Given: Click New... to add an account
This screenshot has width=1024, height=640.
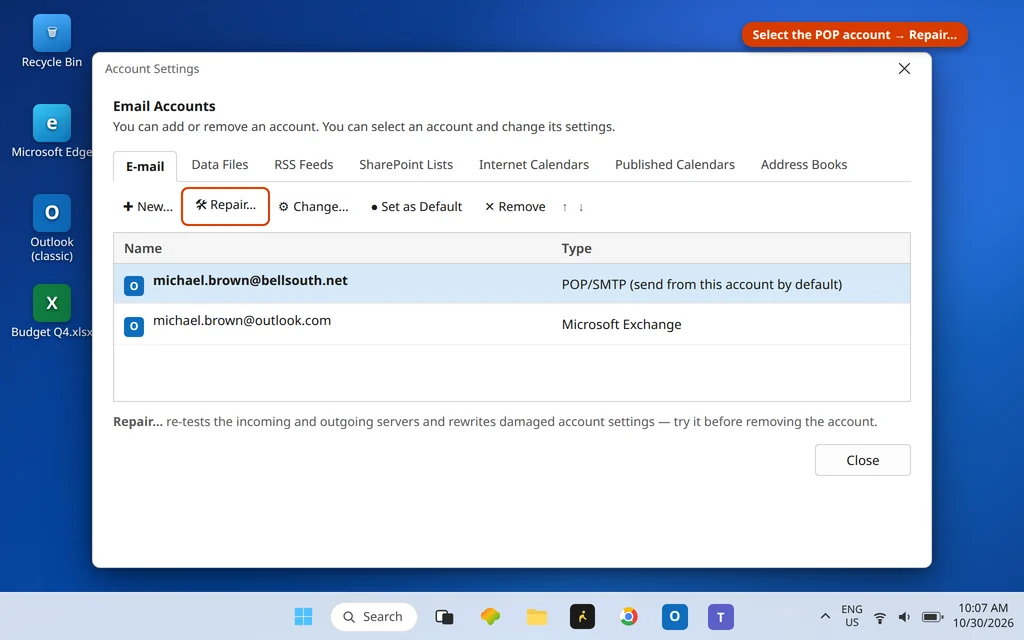Looking at the screenshot, I should 148,206.
